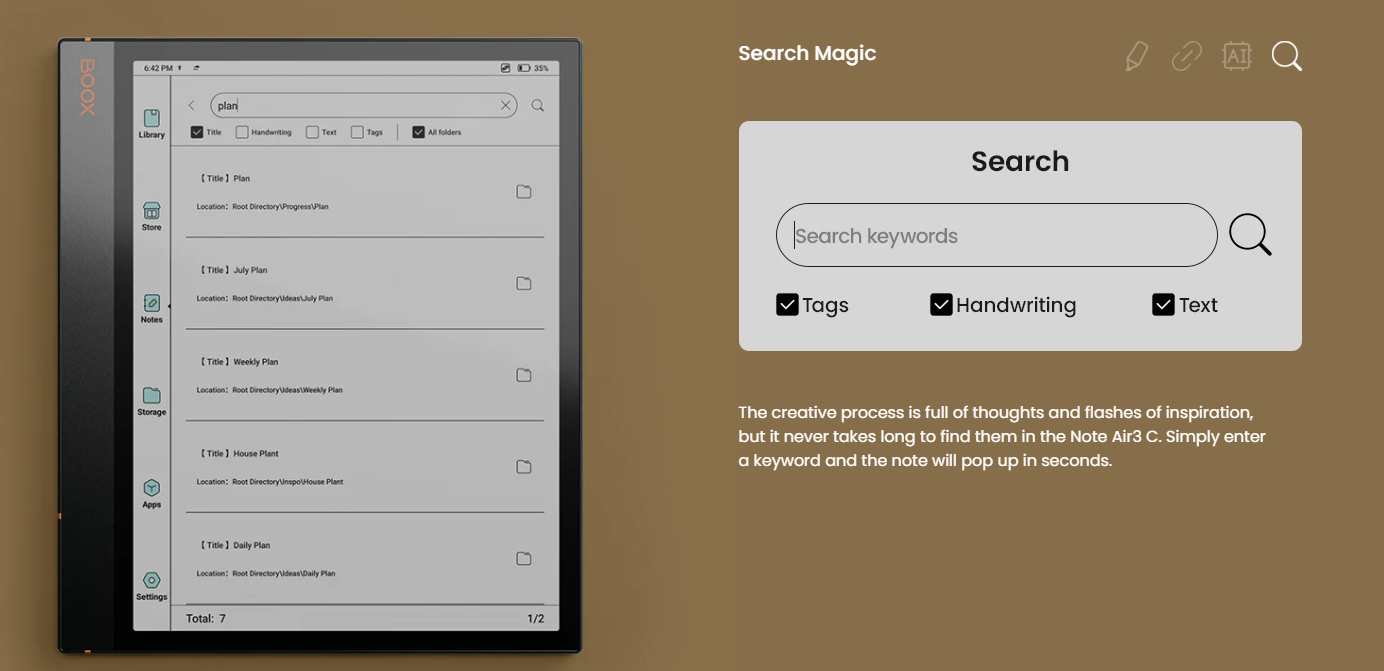Disable the Text checkbox in Search panel
1384x671 pixels.
(x=1163, y=305)
